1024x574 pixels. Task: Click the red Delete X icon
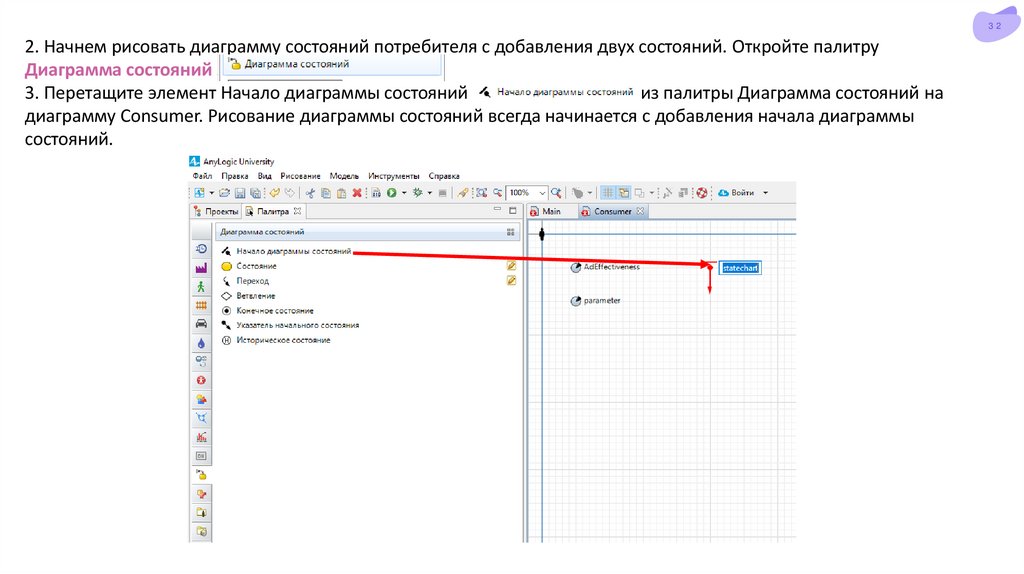pos(357,193)
